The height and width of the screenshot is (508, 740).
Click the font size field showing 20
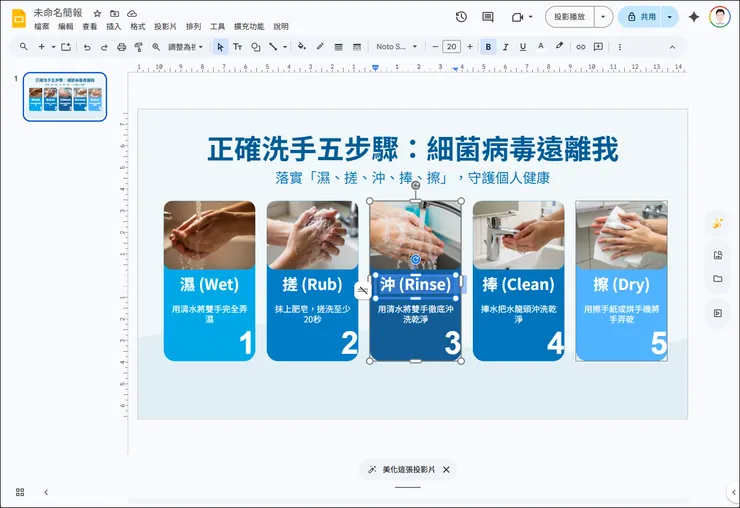coord(452,47)
